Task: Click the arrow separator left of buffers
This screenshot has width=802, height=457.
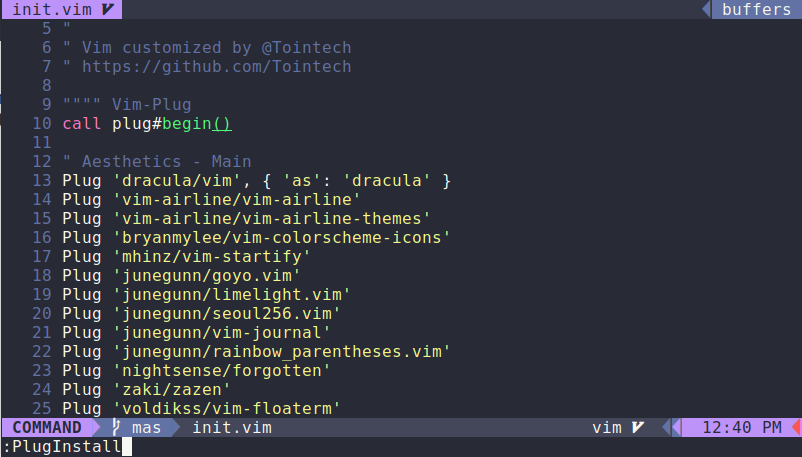Action: pos(706,9)
